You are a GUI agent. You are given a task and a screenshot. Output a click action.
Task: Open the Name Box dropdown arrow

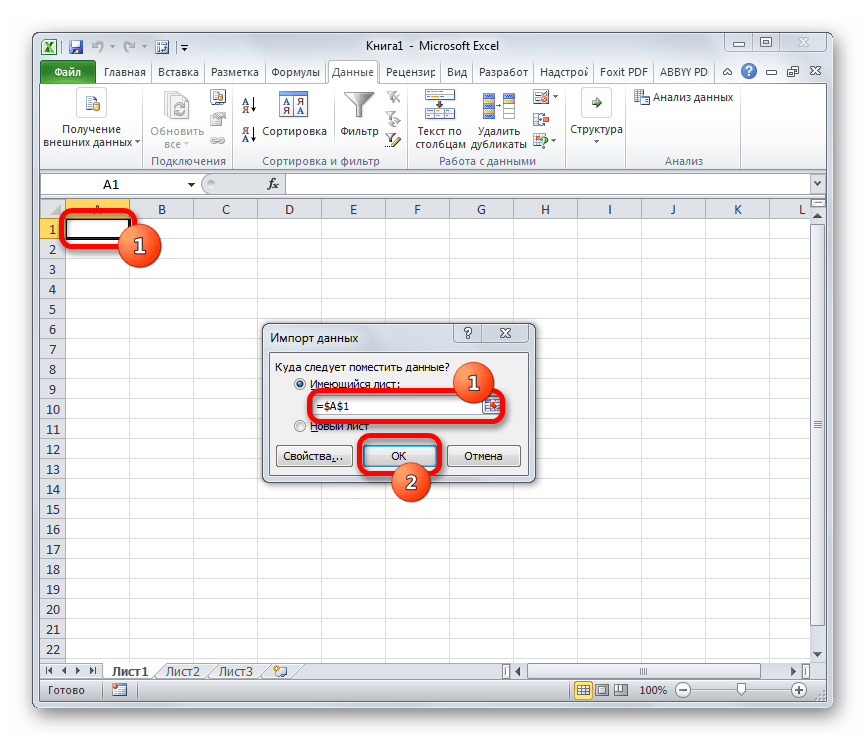191,185
